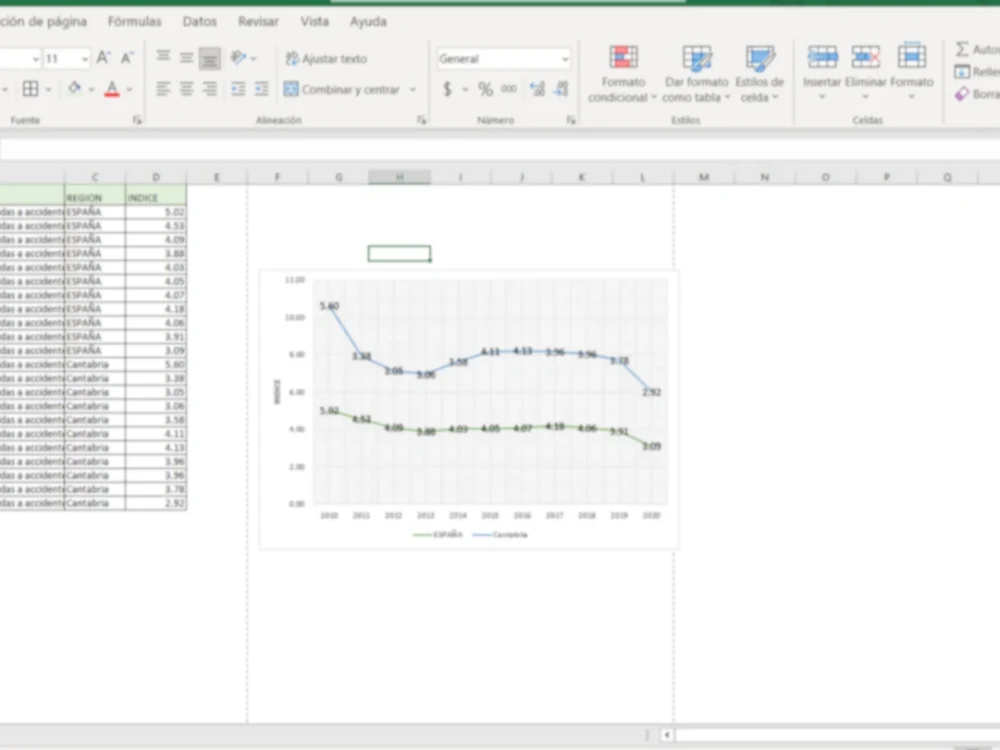This screenshot has width=1000, height=750.
Task: Expand the fill color dropdown arrow
Action: click(91, 89)
